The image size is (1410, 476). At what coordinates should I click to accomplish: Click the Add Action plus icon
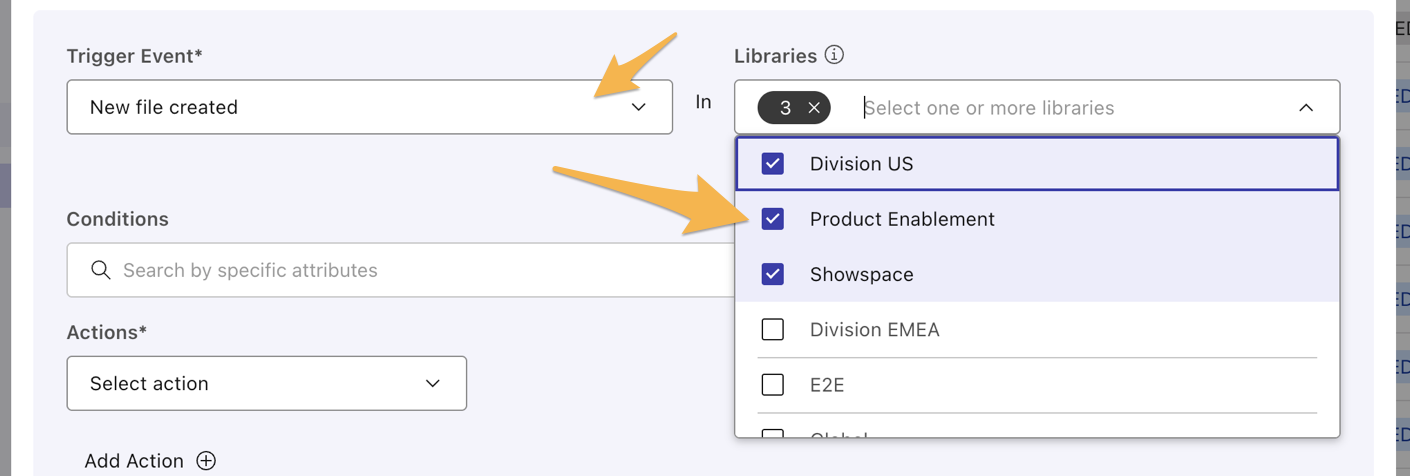[206, 461]
